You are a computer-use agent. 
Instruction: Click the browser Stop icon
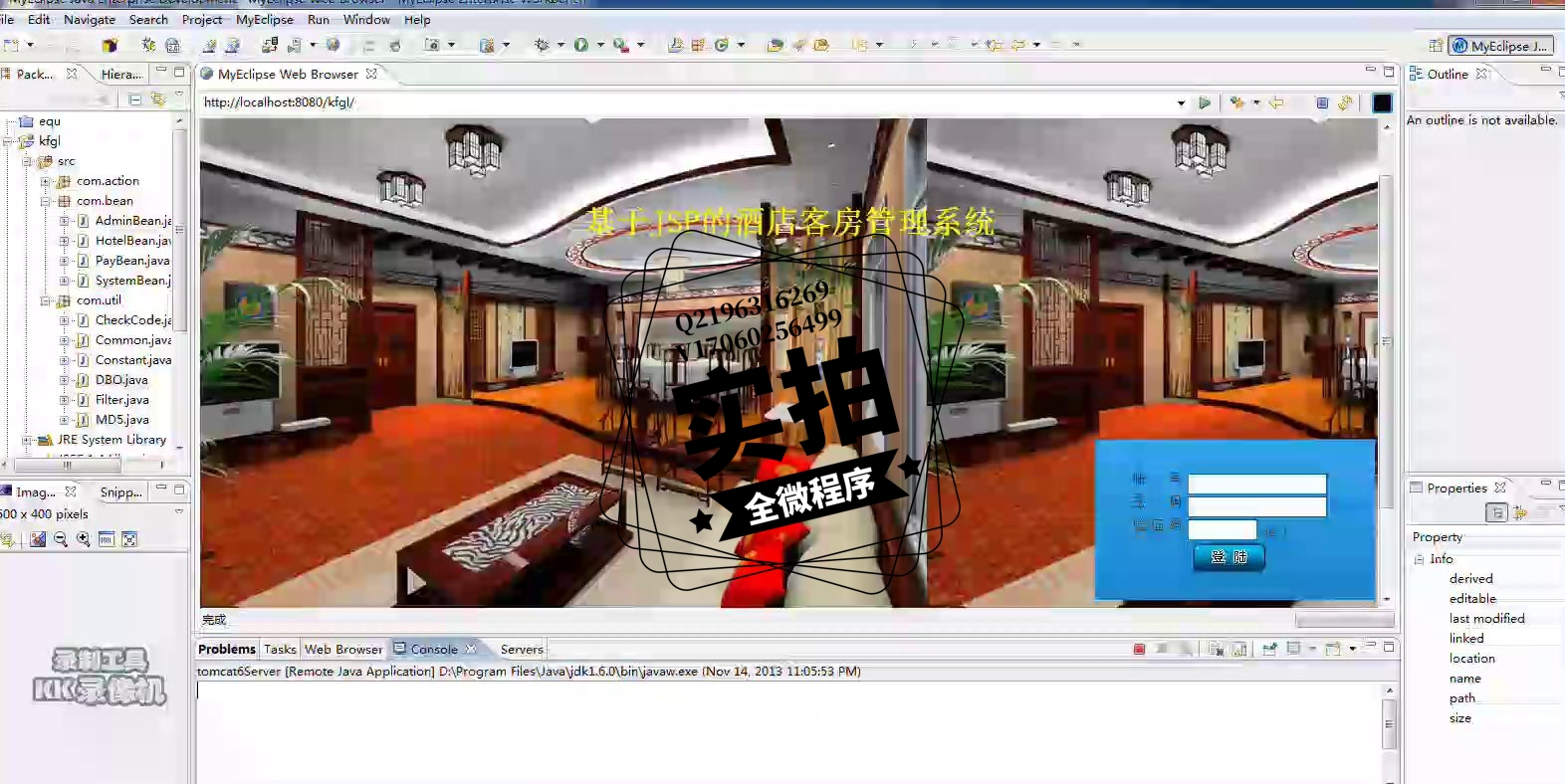[x=1322, y=102]
